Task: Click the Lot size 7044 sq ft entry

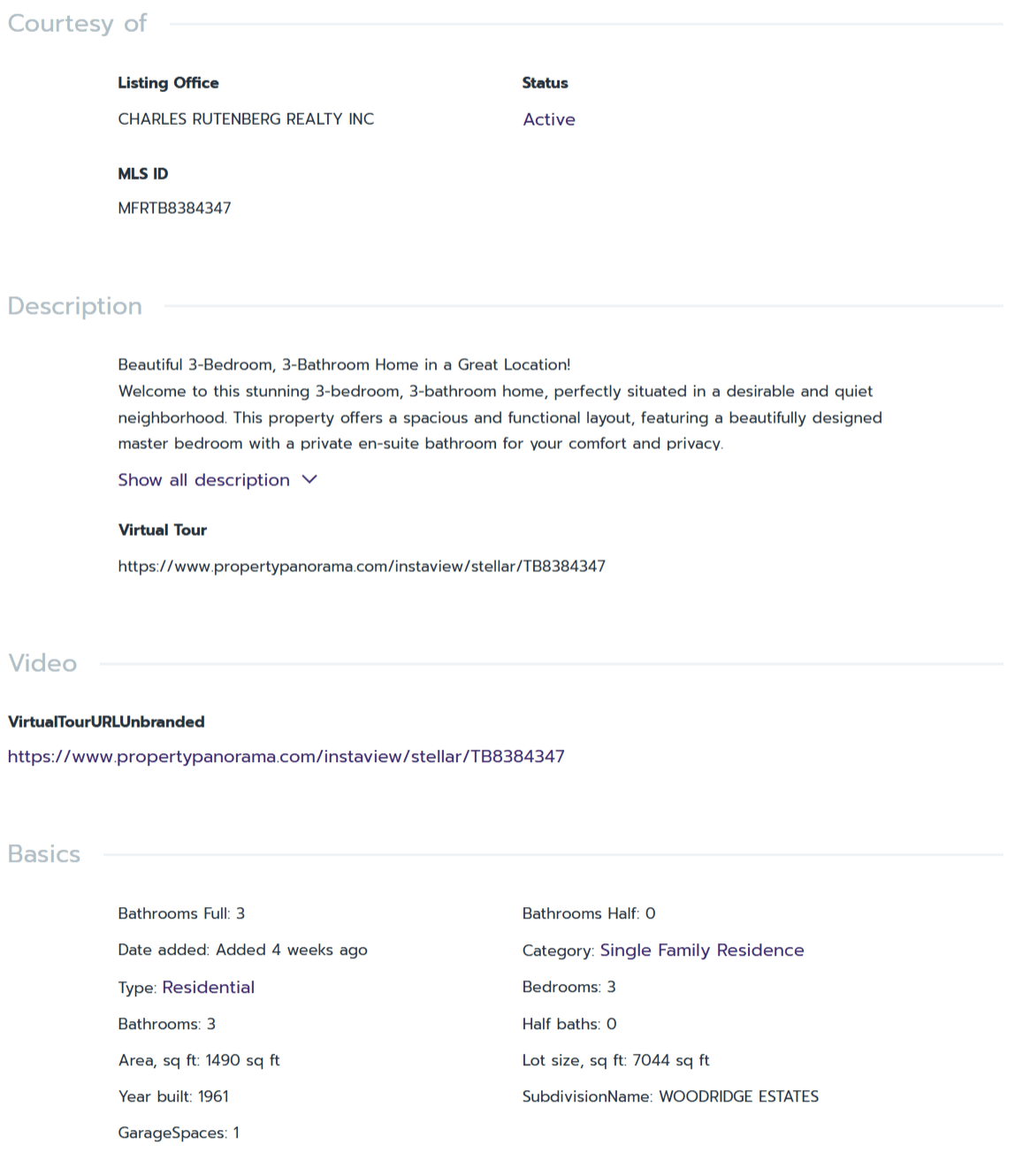Action: (615, 1060)
